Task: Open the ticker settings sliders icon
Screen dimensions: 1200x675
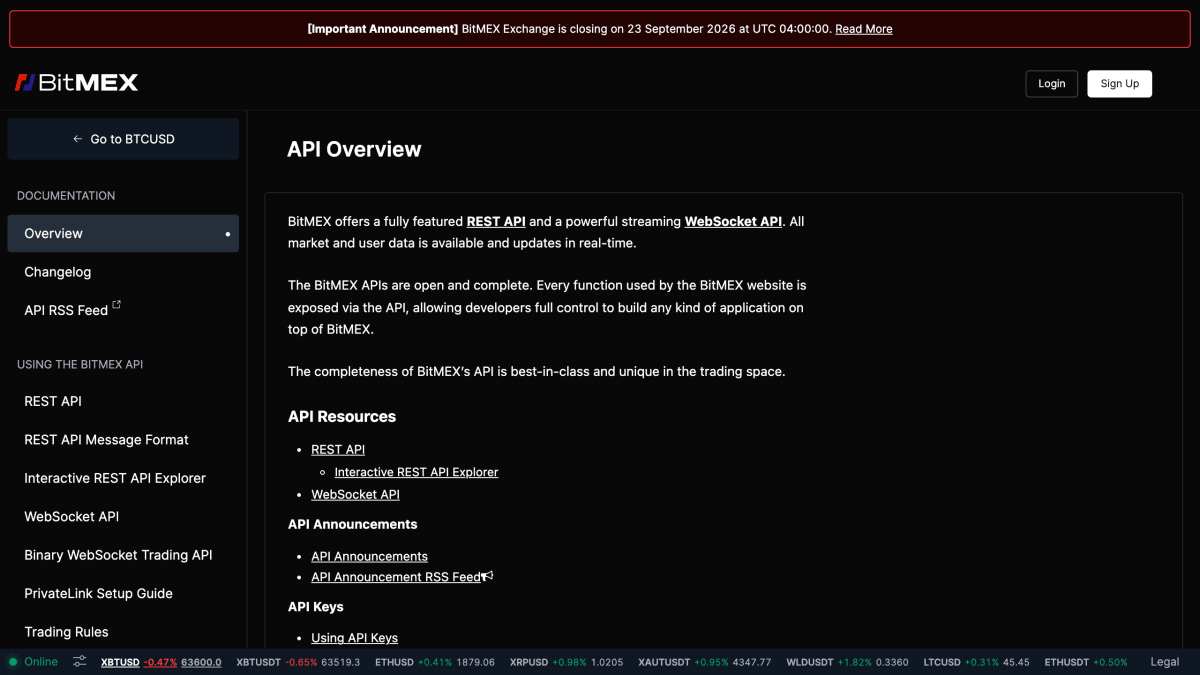Action: click(80, 662)
